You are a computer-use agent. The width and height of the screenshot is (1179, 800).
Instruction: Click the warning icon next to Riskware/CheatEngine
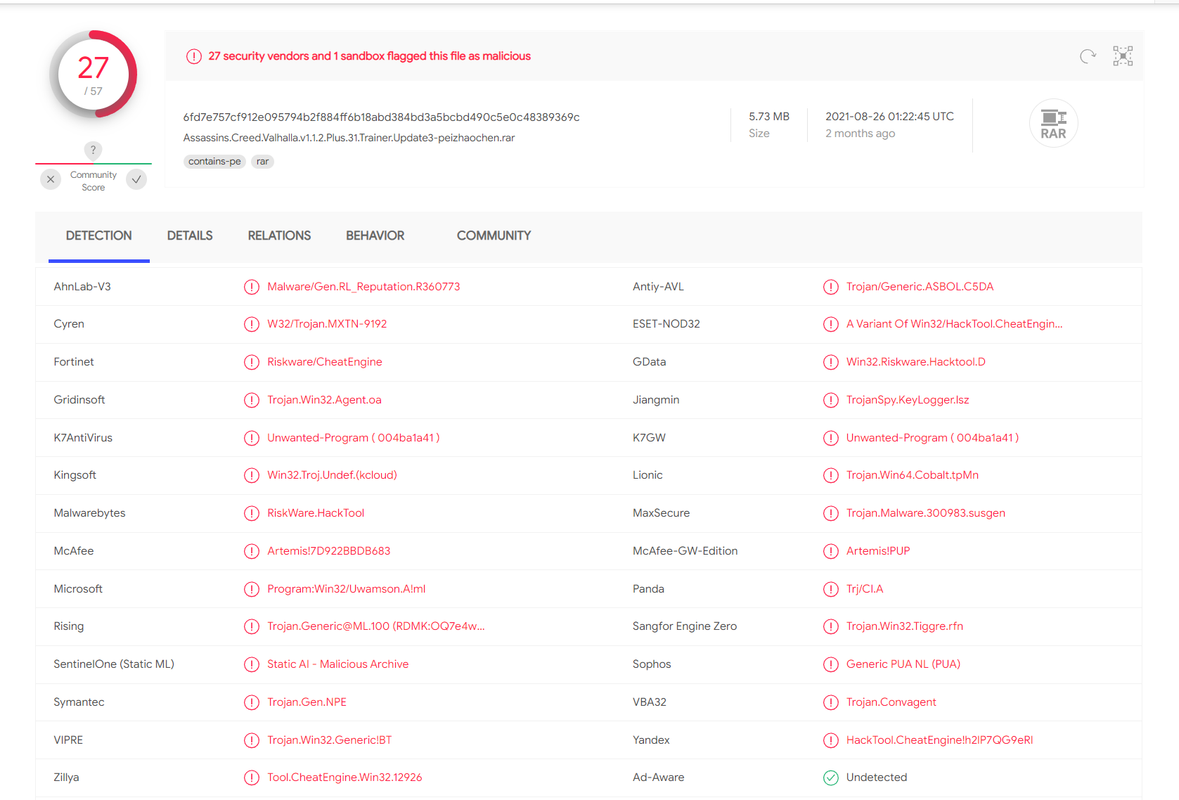pyautogui.click(x=251, y=362)
